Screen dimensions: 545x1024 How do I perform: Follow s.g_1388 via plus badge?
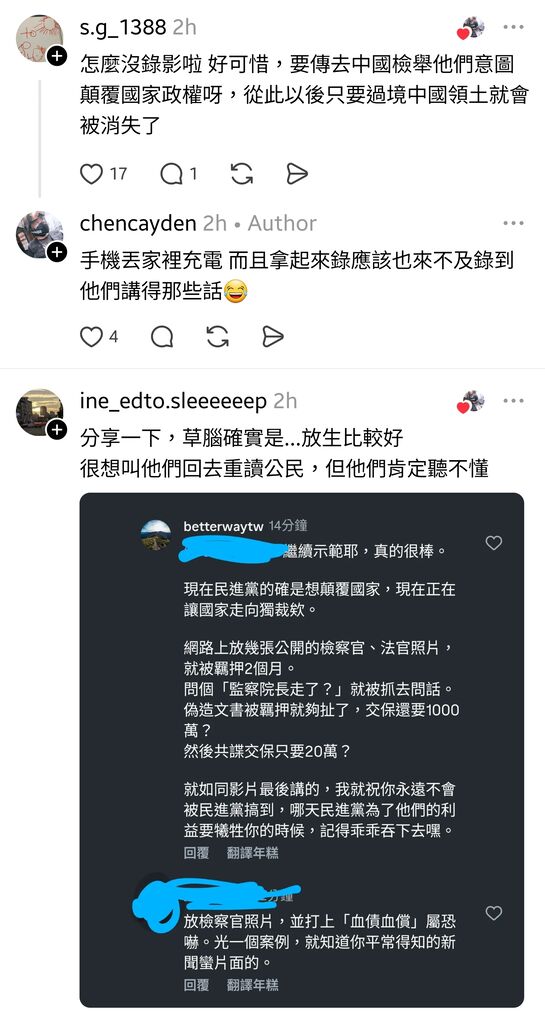pos(57,56)
